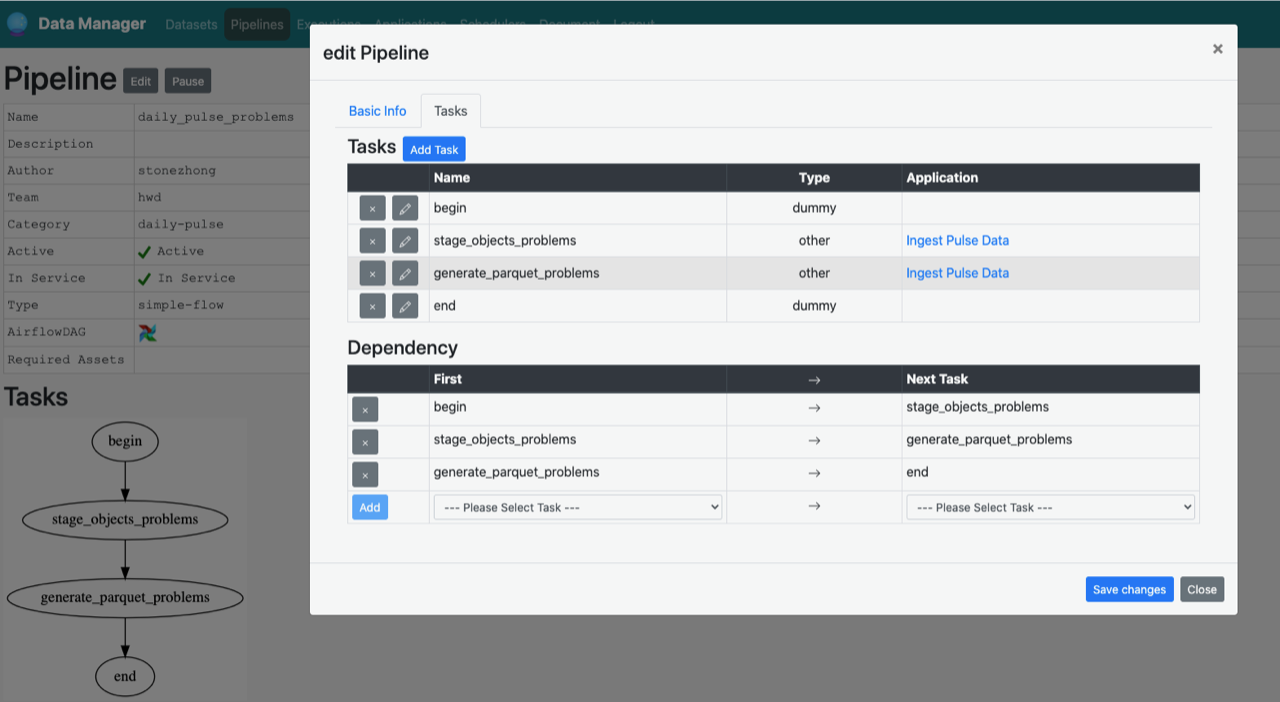
Task: Click Add to create a new dependency
Action: click(369, 507)
